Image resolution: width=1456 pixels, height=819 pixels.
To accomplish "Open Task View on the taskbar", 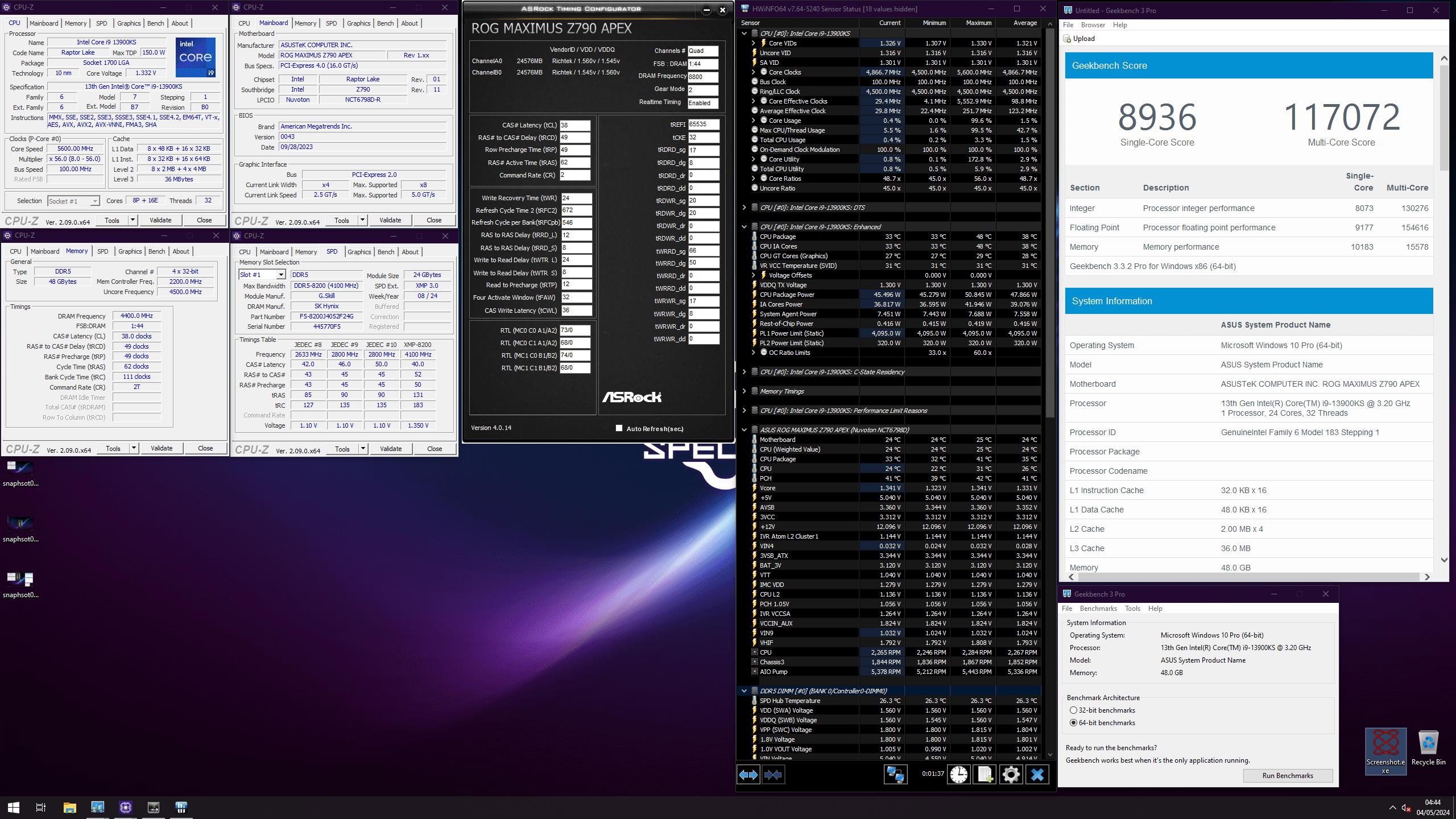I will coord(41,807).
